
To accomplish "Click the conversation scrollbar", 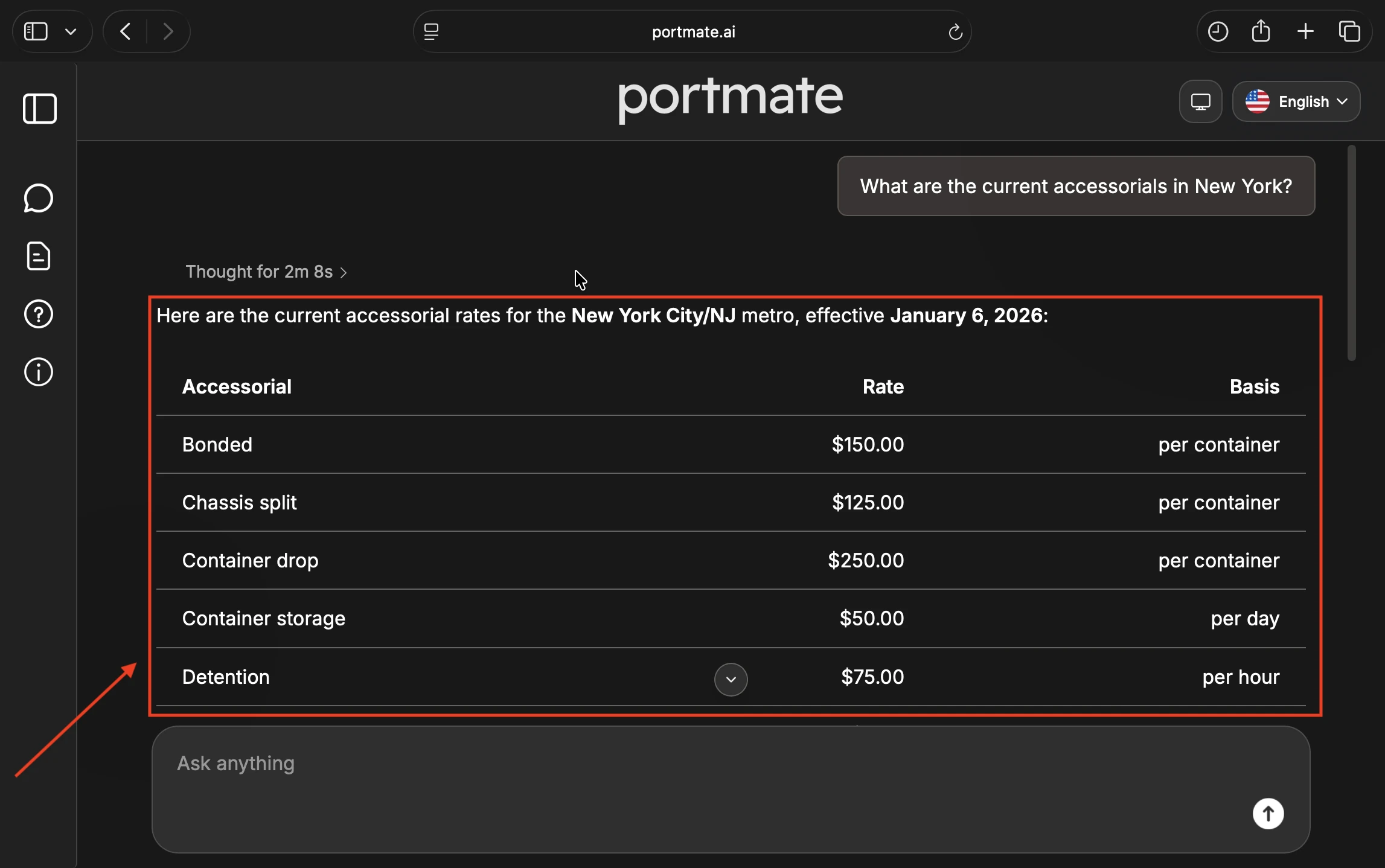I will (1351, 254).
